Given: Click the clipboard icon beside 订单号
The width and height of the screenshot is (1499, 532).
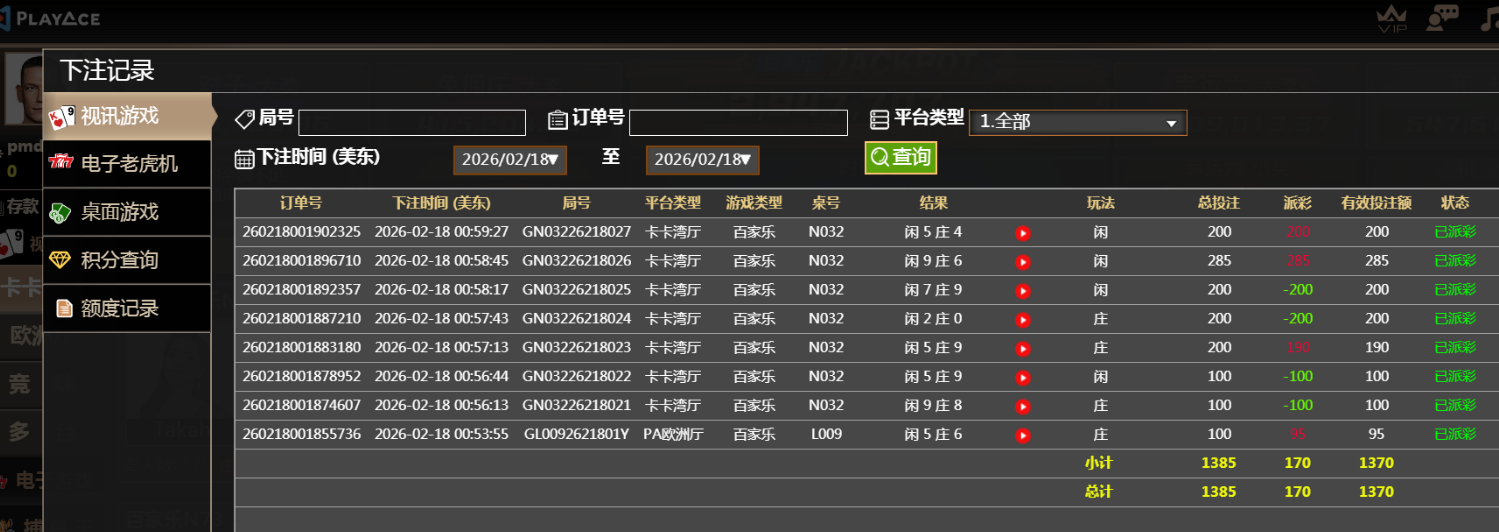Looking at the screenshot, I should 558,120.
